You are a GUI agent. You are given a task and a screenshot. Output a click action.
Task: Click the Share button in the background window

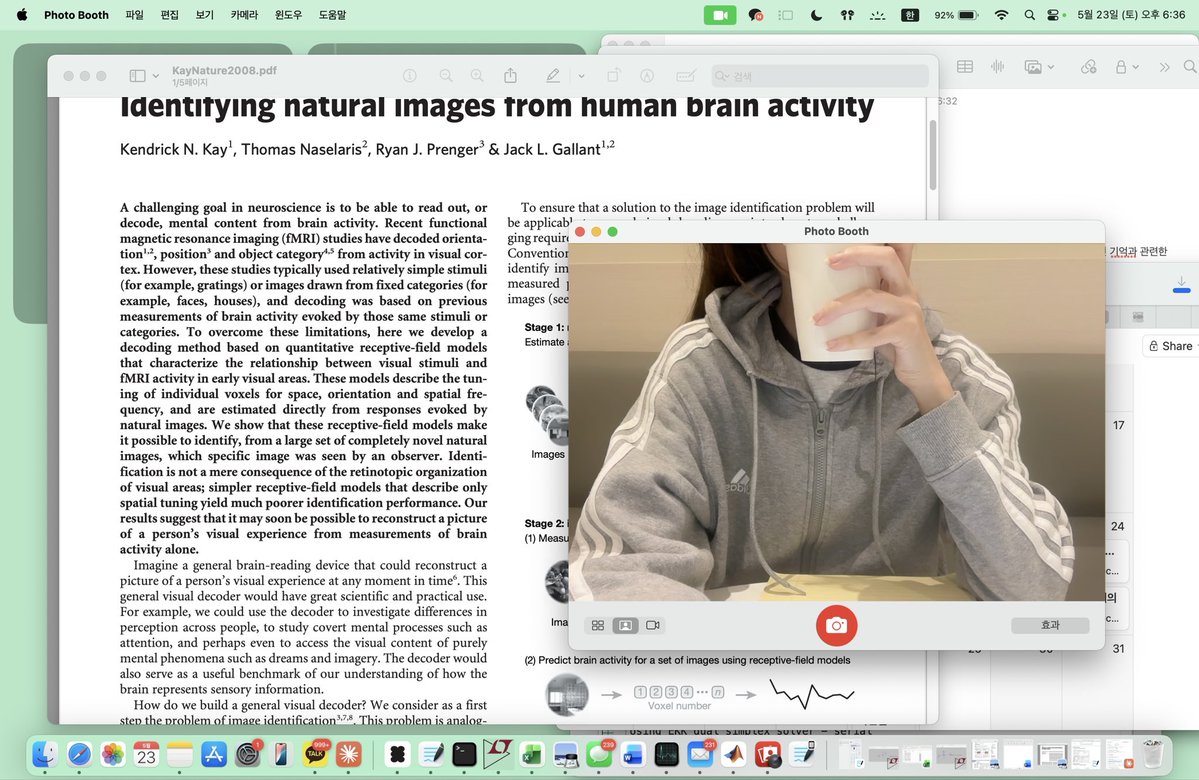(1171, 346)
